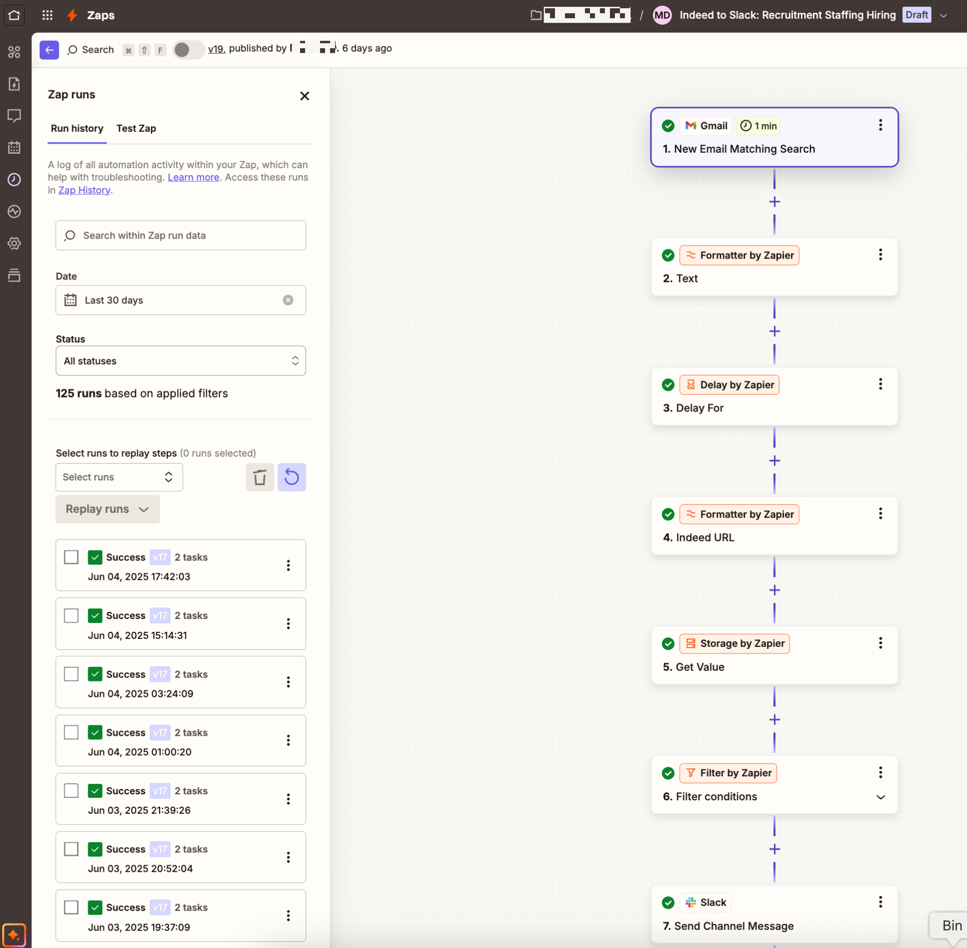
Task: Open options menu on Storage Get Value step
Action: [x=880, y=643]
